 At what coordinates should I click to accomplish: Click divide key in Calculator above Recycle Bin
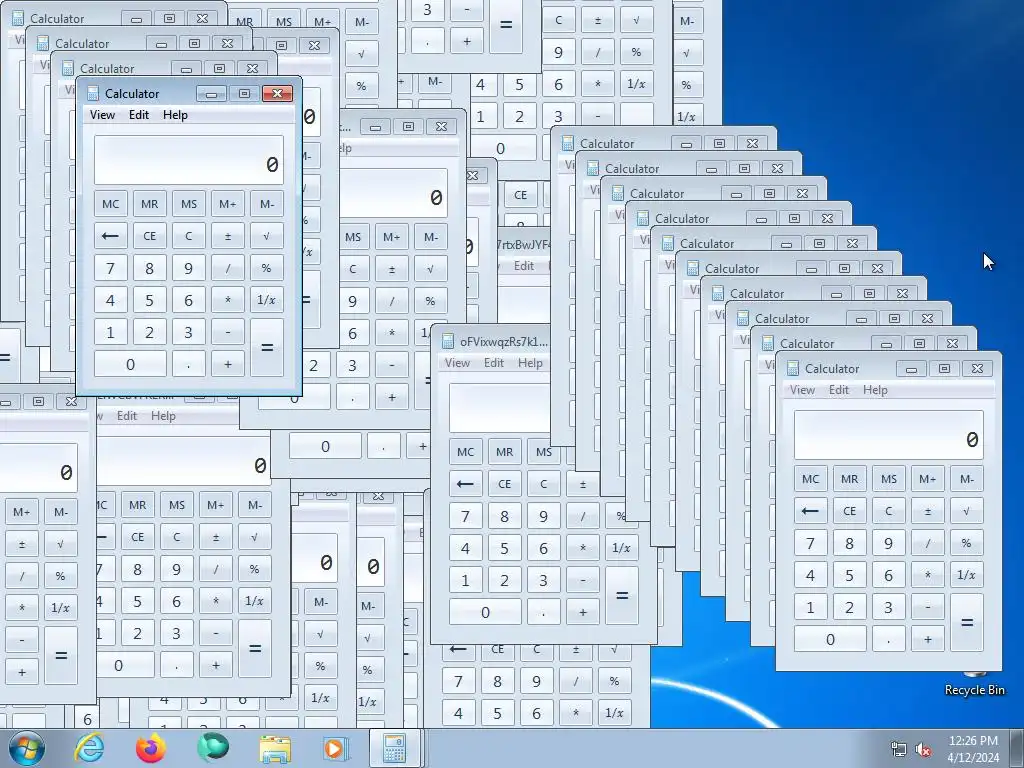(x=928, y=543)
